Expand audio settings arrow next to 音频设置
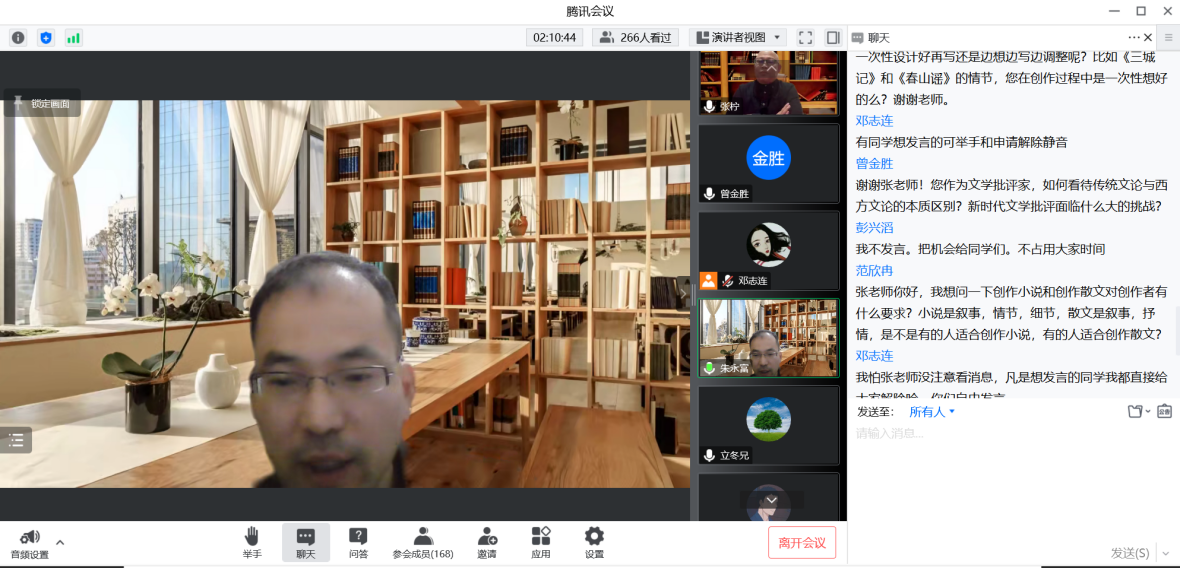This screenshot has height=568, width=1180. (x=60, y=542)
